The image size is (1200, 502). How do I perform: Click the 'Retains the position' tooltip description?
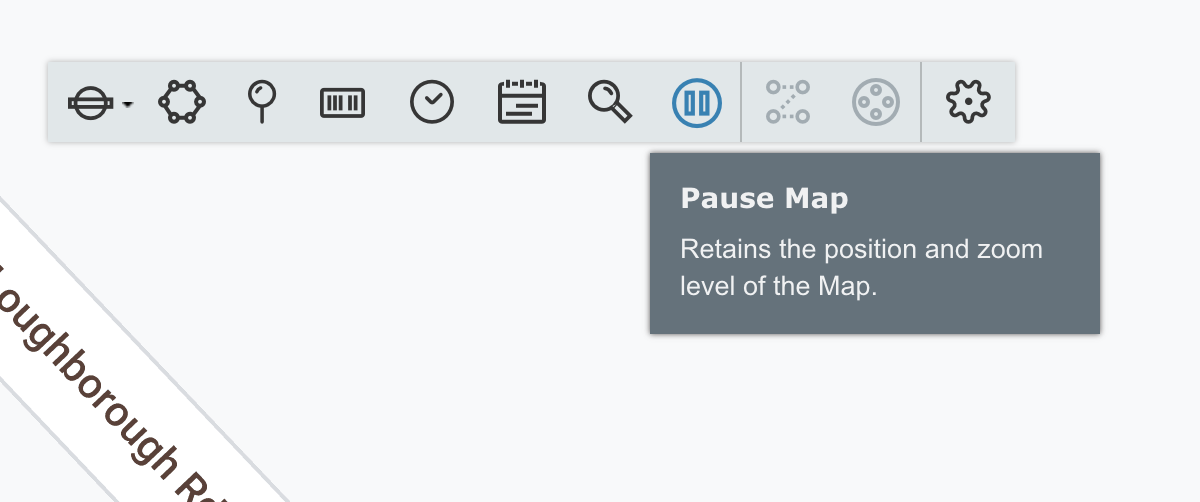861,267
